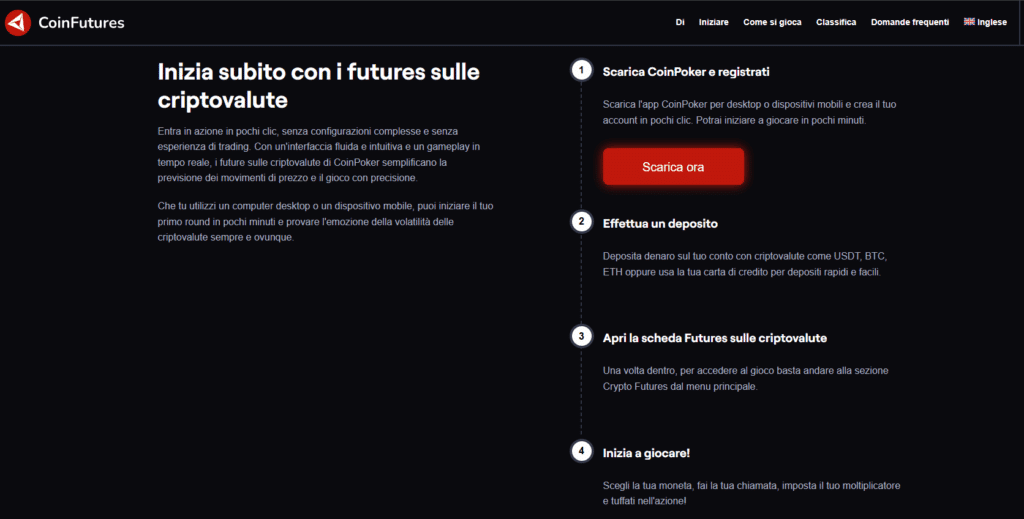Click the Crypto Futures menu description text
1024x519 pixels.
click(745, 379)
